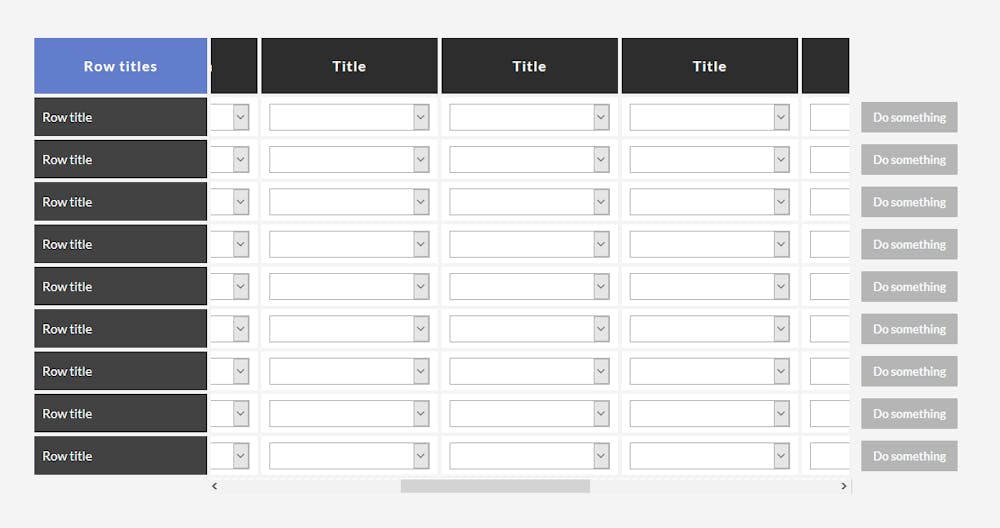The width and height of the screenshot is (1000, 528).
Task: Expand second row's dropdown in leftmost full Title column
Action: (349, 160)
